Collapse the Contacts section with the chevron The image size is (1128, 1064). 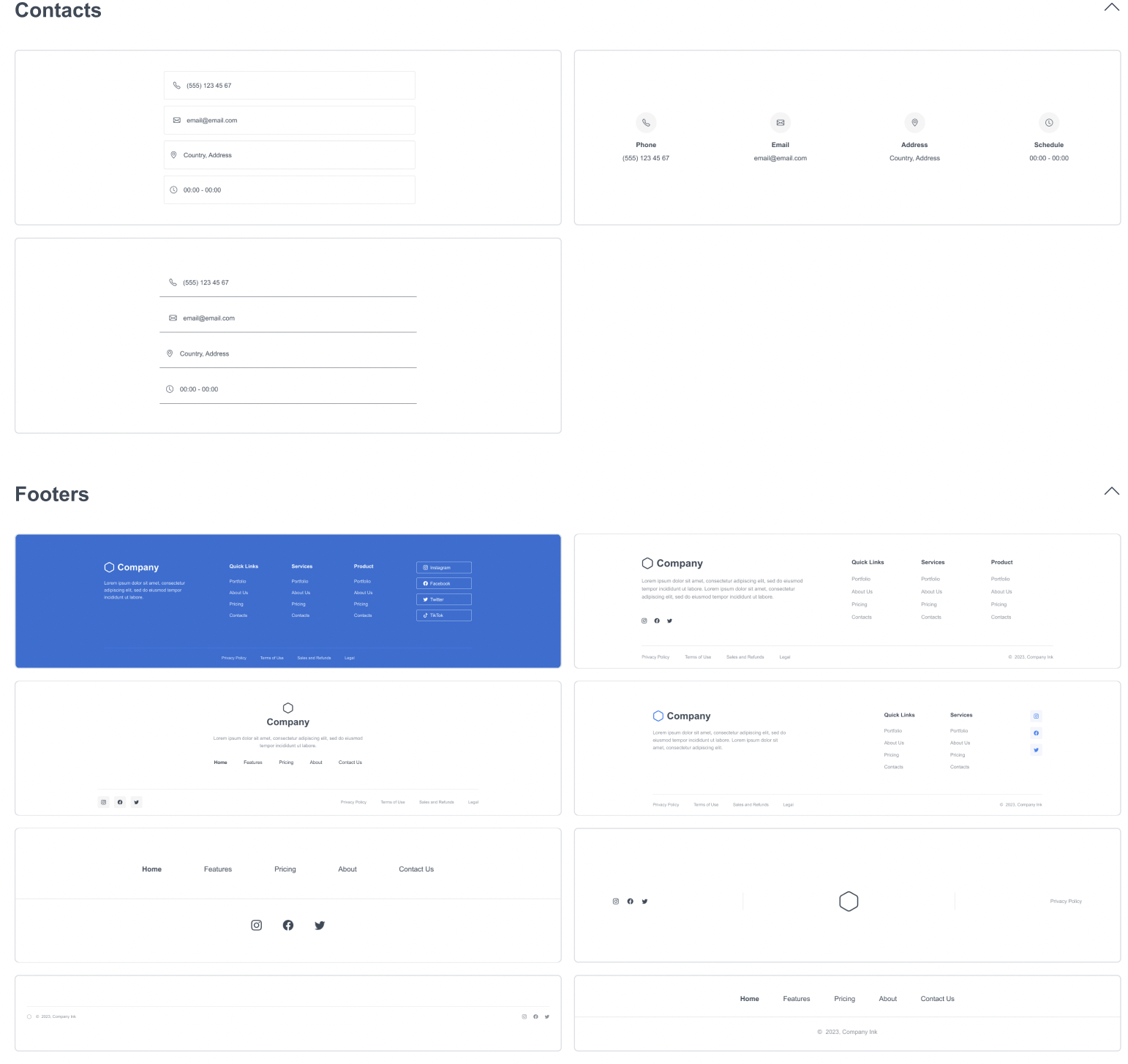tap(1111, 8)
